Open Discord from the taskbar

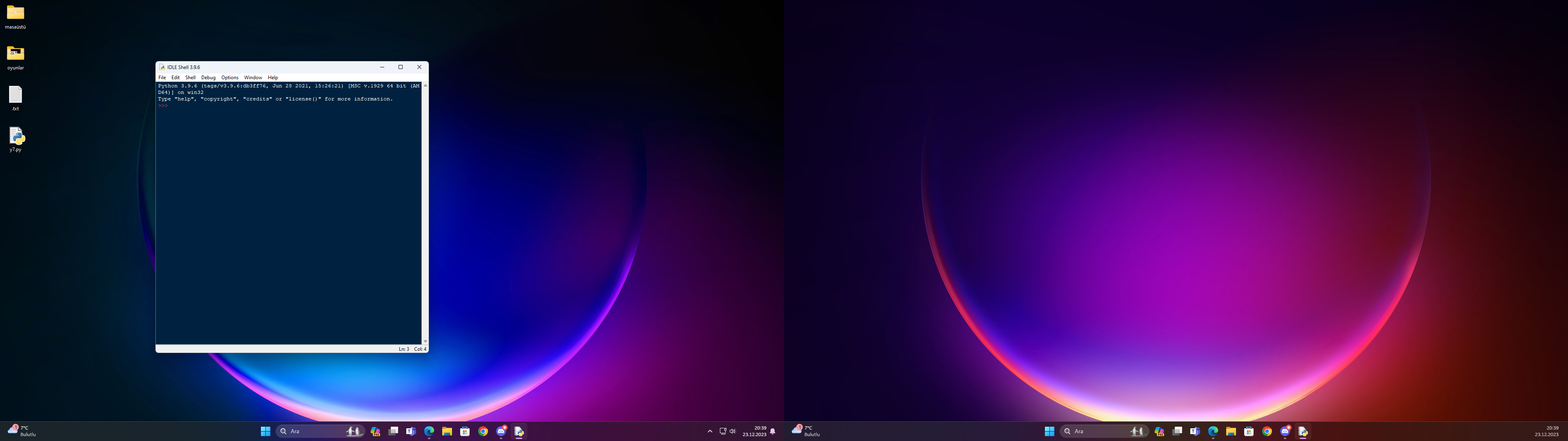tap(500, 431)
